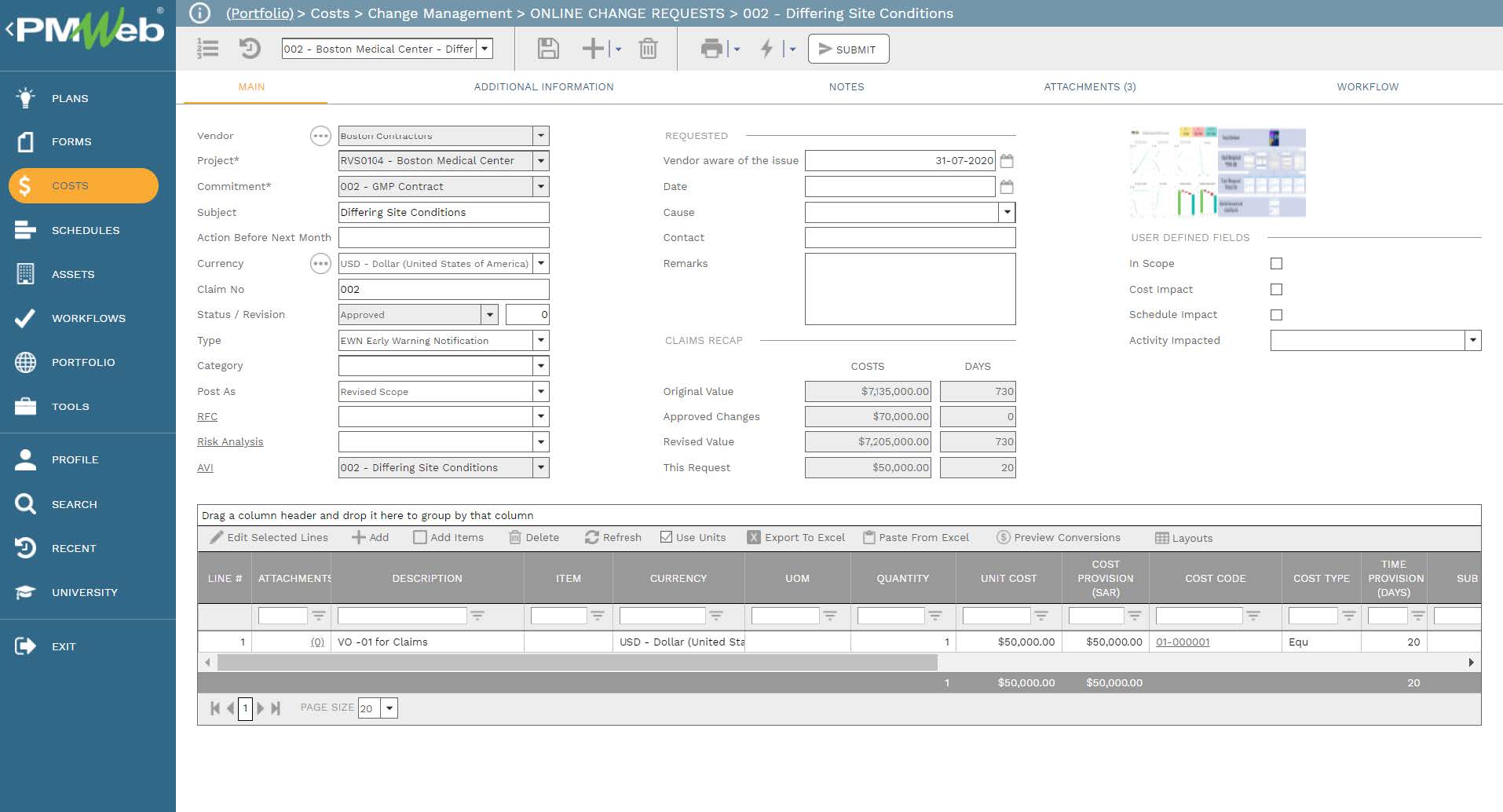Click the grid horizontal scrollbar
This screenshot has width=1503, height=812.
[x=577, y=663]
